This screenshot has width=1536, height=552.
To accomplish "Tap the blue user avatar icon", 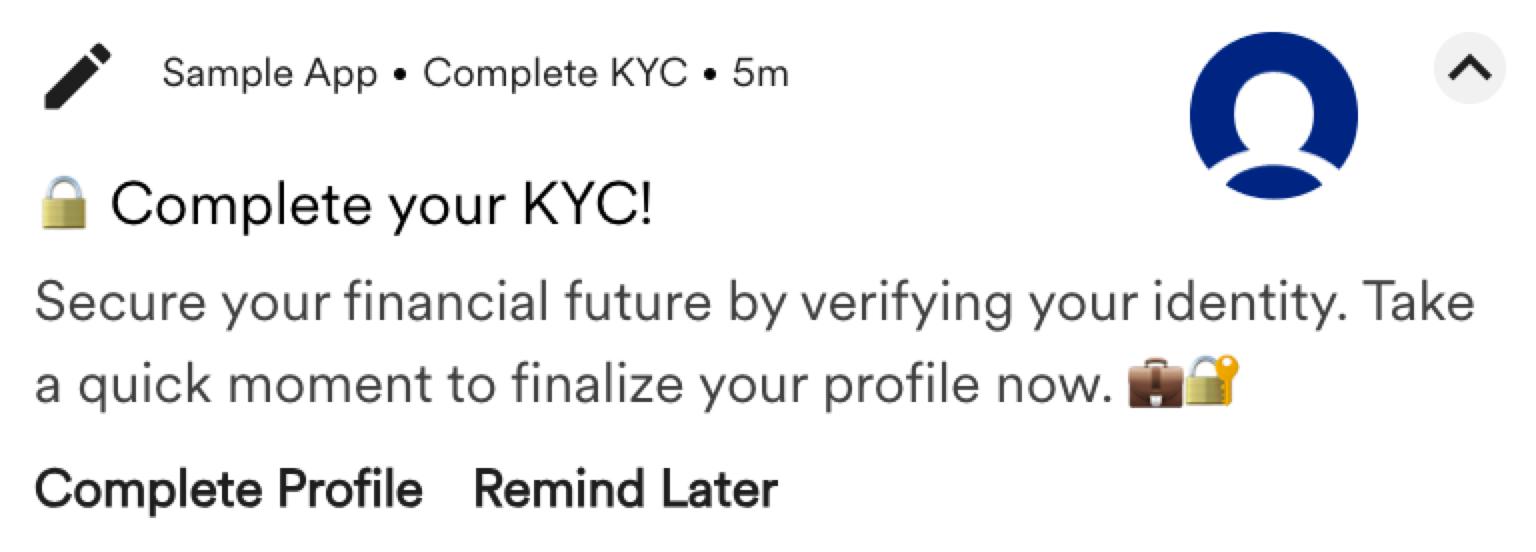I will tap(1273, 118).
